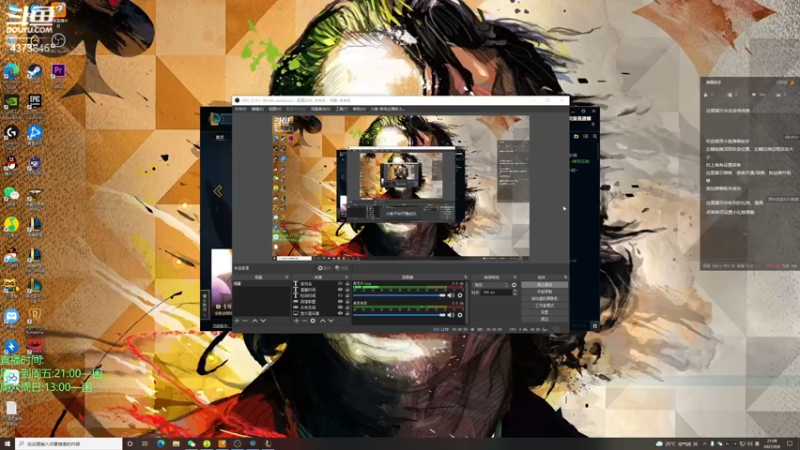Viewport: 800px width, 450px height.
Task: Open Windows Start menu
Action: (x=7, y=444)
